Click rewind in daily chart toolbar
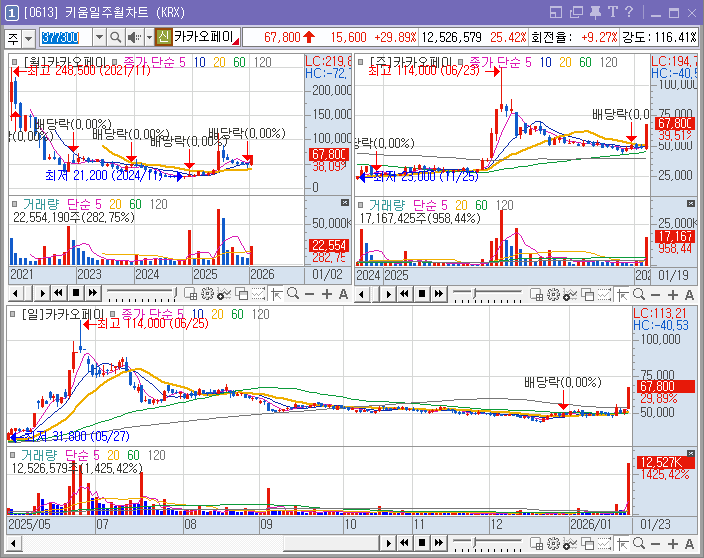Viewport: 704px width, 558px height. click(405, 543)
